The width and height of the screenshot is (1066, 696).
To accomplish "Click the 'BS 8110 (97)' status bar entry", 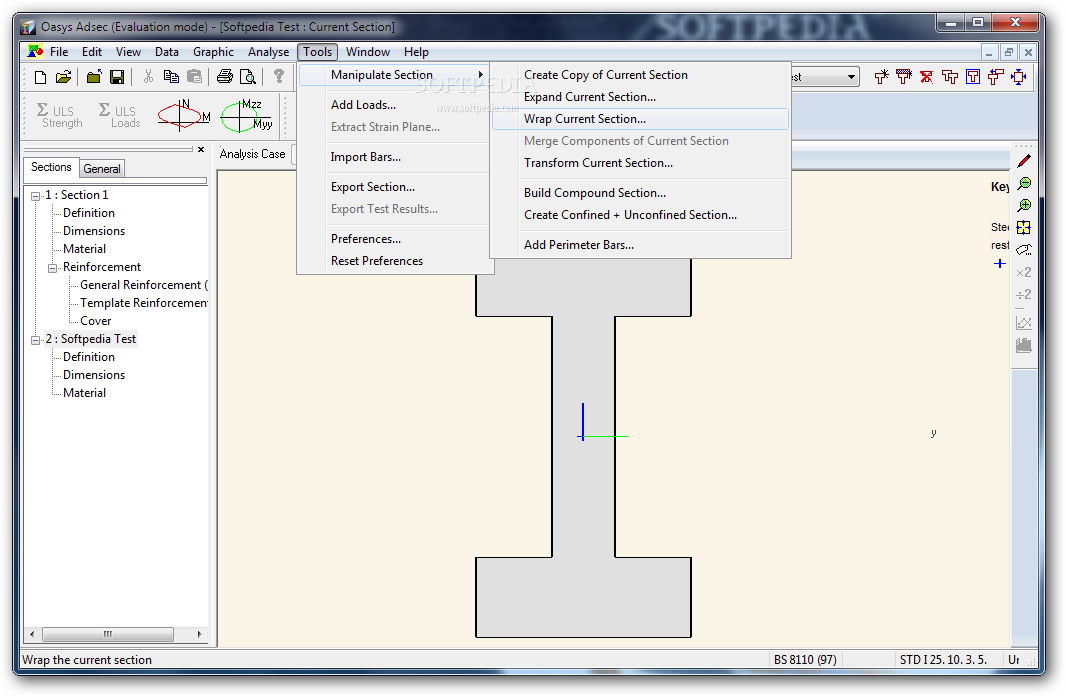I will click(805, 659).
